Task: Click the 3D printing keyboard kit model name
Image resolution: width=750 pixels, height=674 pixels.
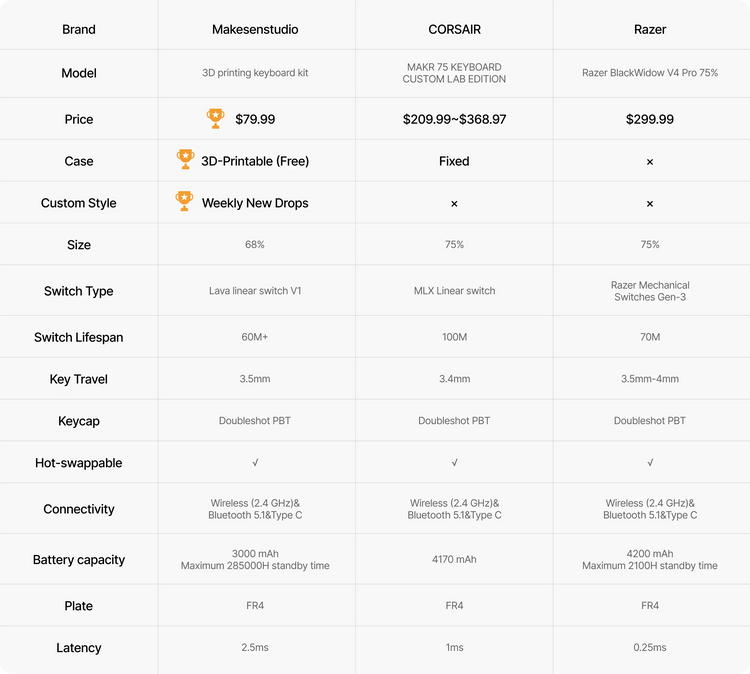Action: 255,73
